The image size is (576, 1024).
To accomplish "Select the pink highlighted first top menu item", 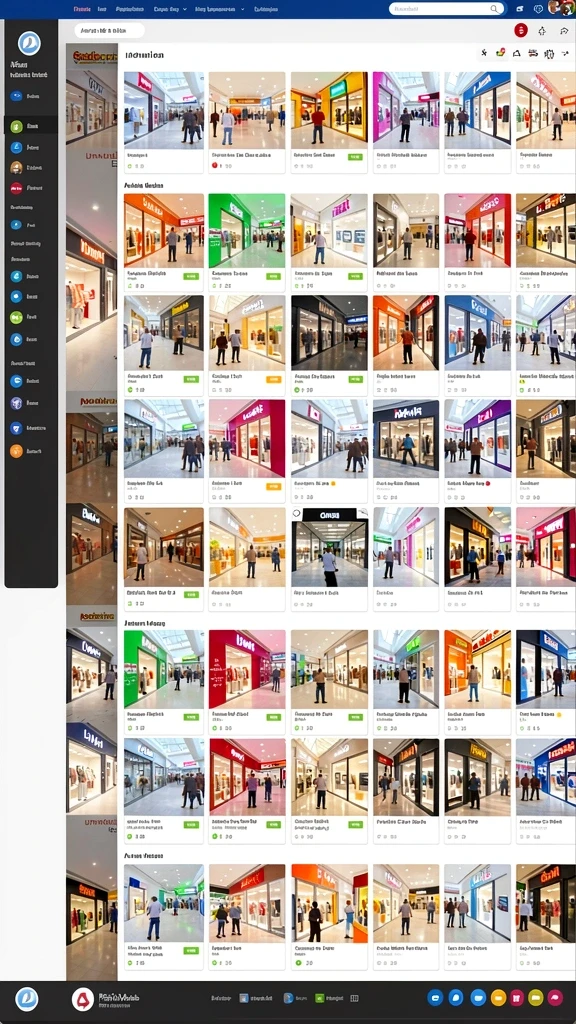I will [82, 9].
